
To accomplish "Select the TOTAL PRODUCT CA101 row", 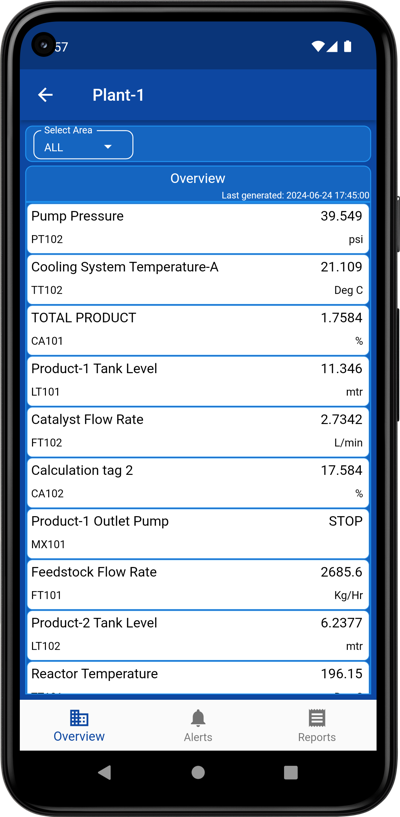I will pos(198,330).
